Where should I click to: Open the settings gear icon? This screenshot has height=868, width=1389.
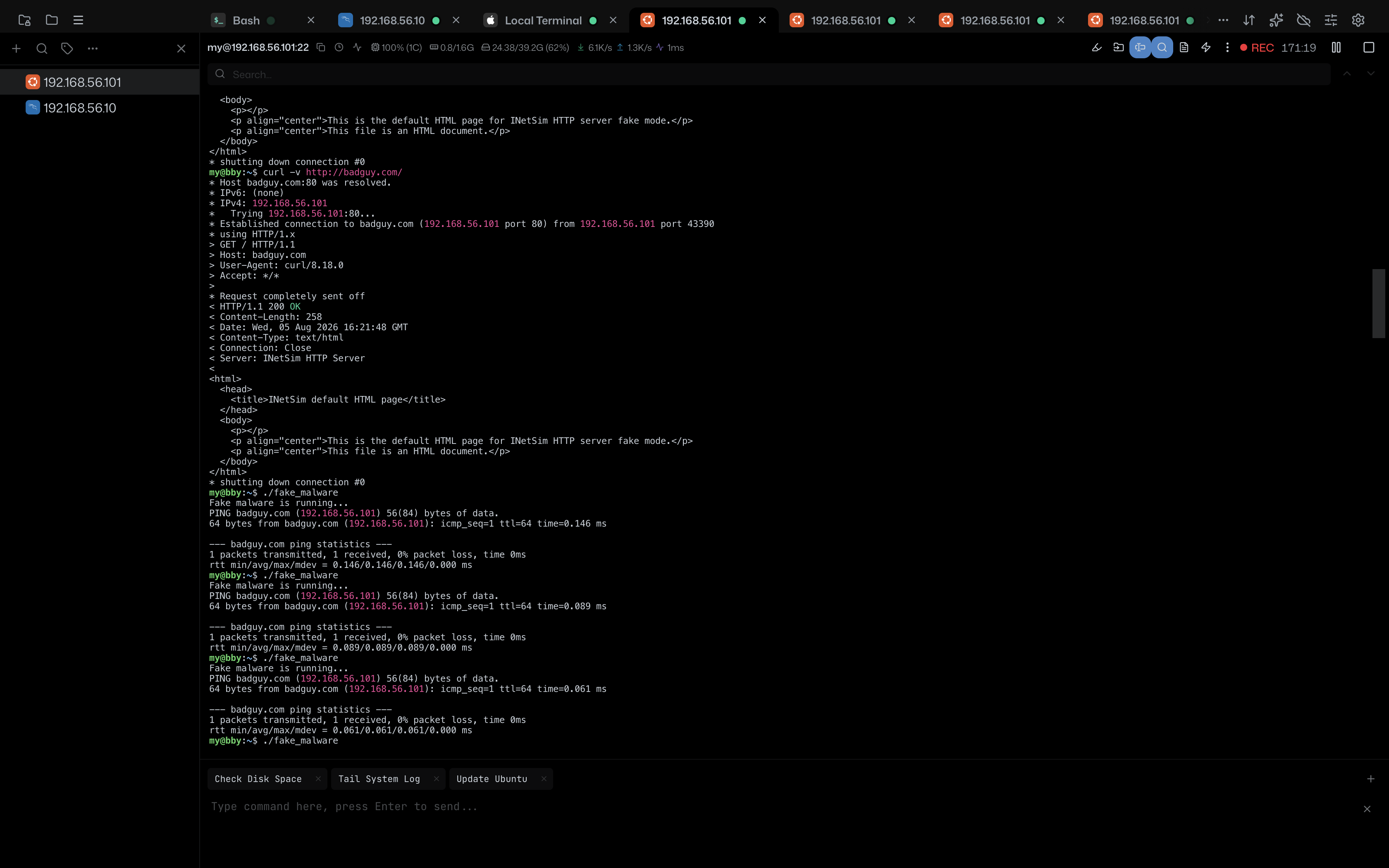point(1358,20)
